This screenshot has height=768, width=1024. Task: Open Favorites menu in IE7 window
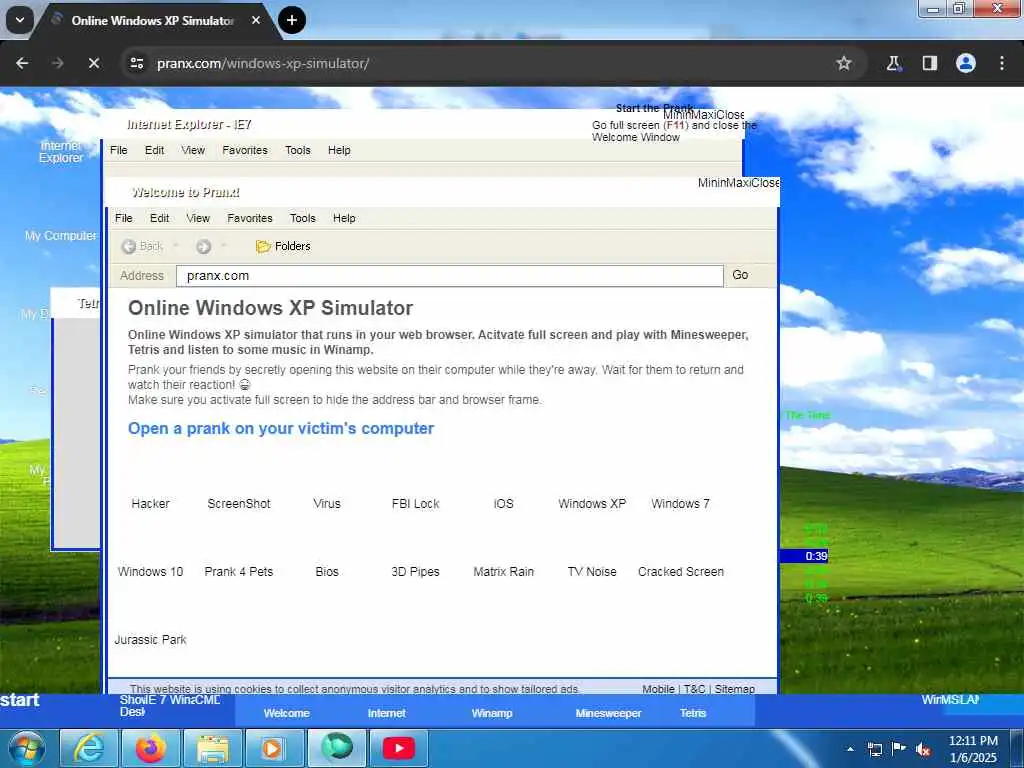pos(245,150)
